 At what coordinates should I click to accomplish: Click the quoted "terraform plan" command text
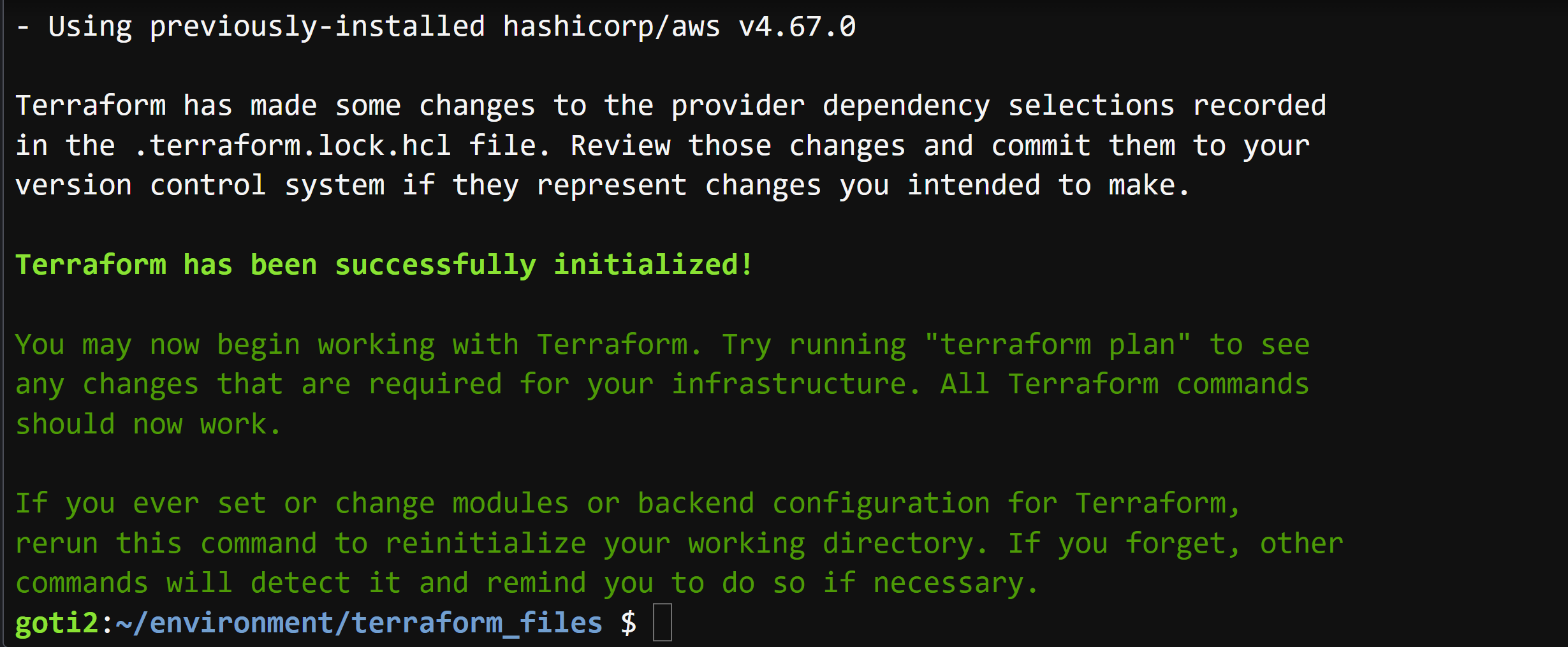pyautogui.click(x=1057, y=344)
